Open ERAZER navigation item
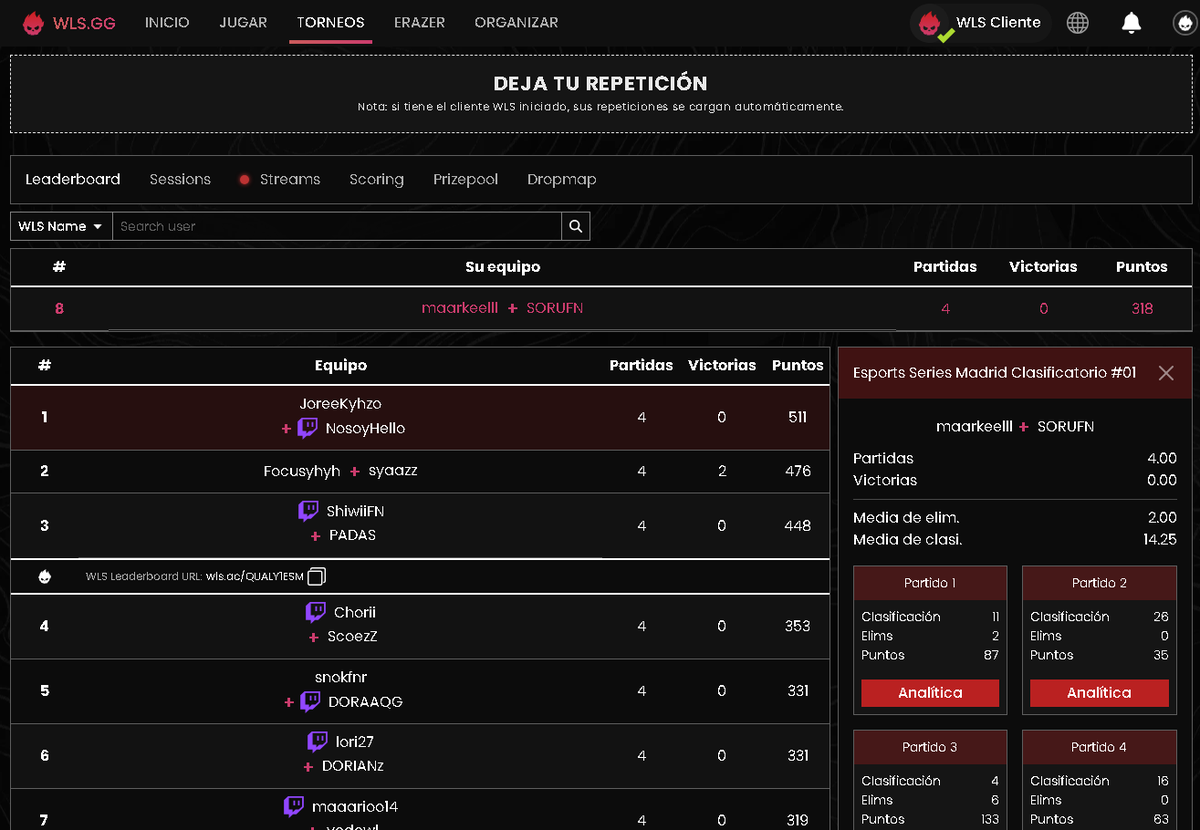The image size is (1200, 830). coord(420,22)
